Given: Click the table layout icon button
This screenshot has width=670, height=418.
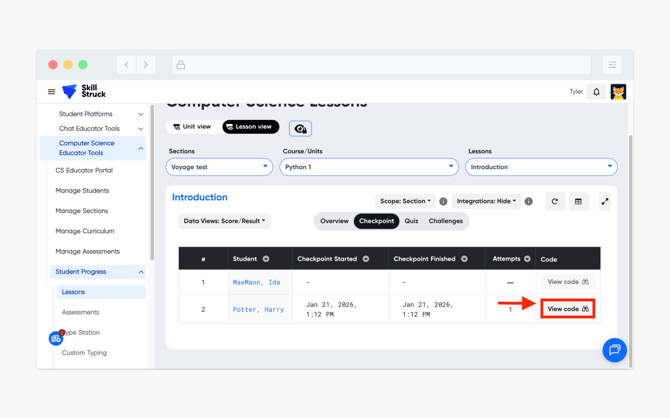Looking at the screenshot, I should (x=578, y=201).
